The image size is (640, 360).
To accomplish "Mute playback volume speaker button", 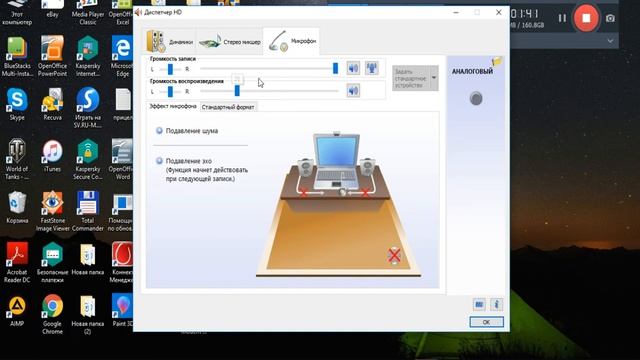I will point(353,90).
